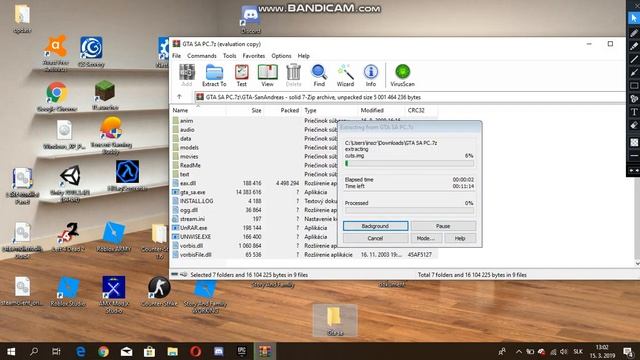Click the archive path address field
Image resolution: width=640 pixels, height=360 pixels.
tap(410, 97)
